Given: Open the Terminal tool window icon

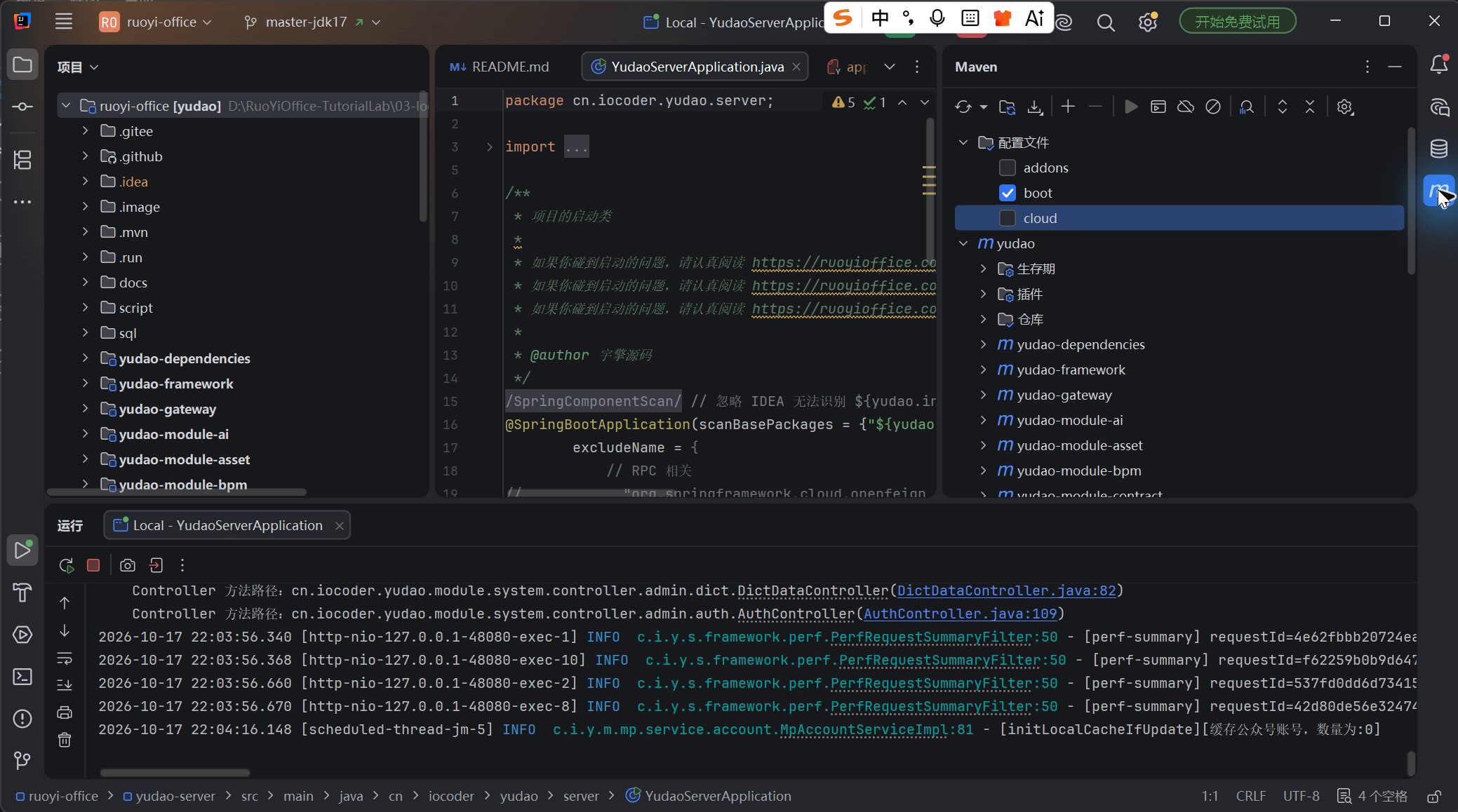Looking at the screenshot, I should tap(22, 677).
